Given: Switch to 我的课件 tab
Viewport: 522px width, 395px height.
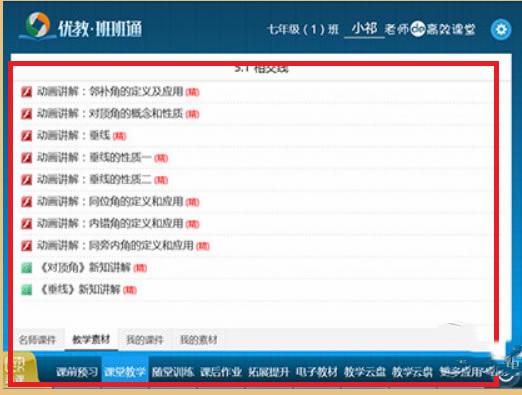Looking at the screenshot, I should point(145,340).
